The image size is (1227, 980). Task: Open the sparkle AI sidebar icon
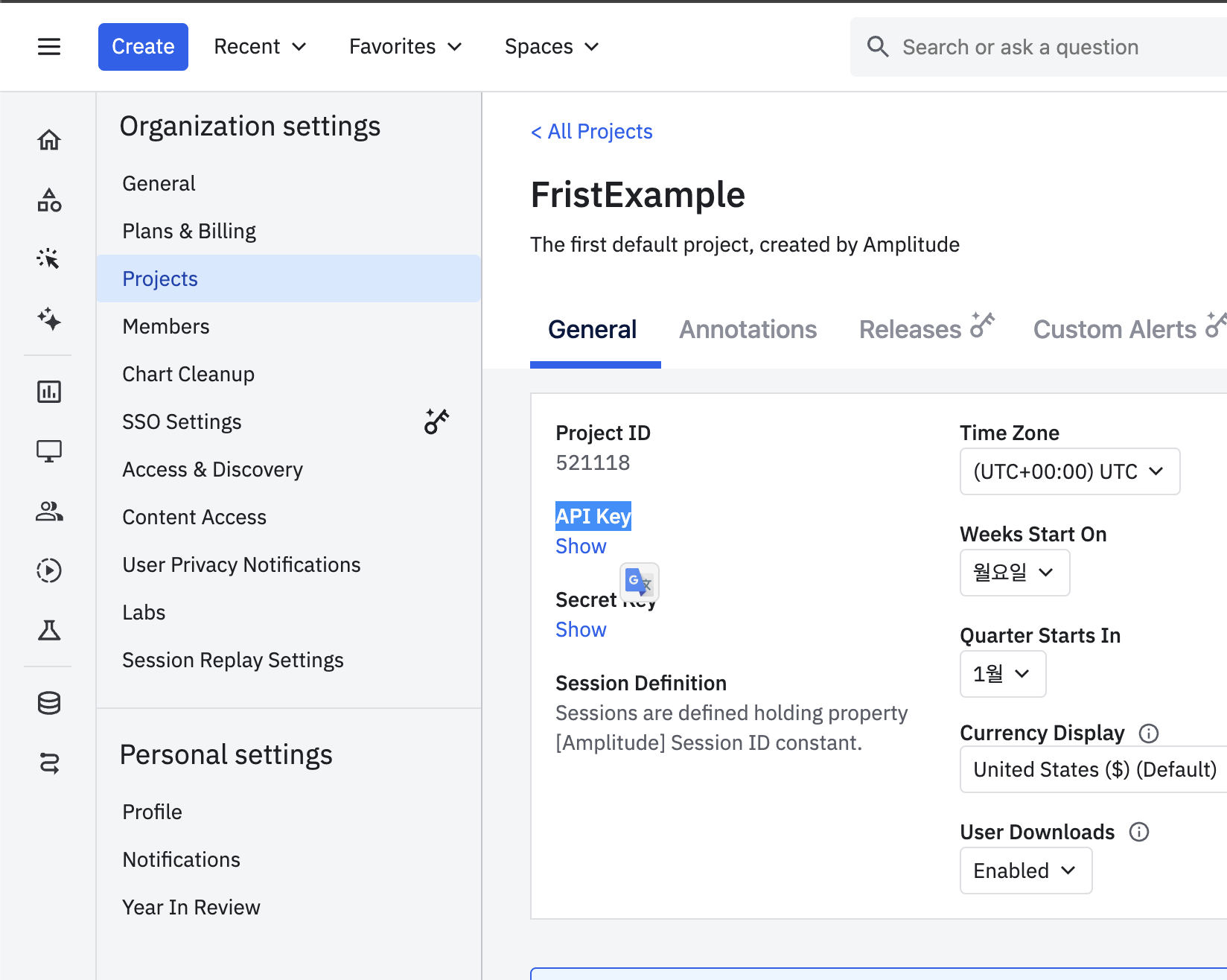coord(49,319)
